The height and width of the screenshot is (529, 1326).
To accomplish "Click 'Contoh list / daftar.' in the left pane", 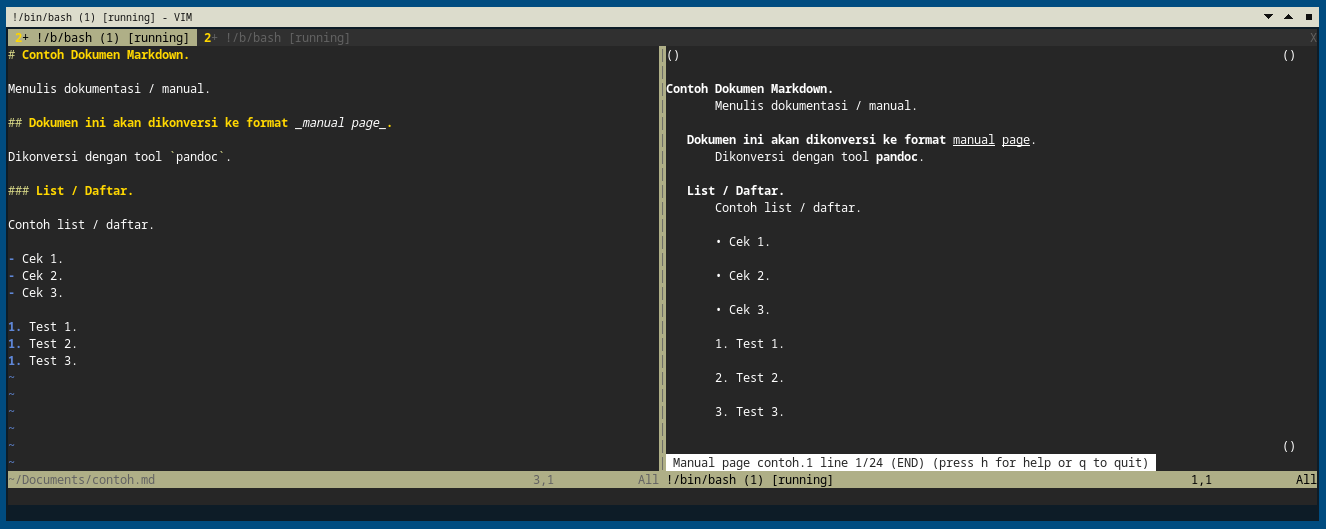I will click(x=81, y=225).
